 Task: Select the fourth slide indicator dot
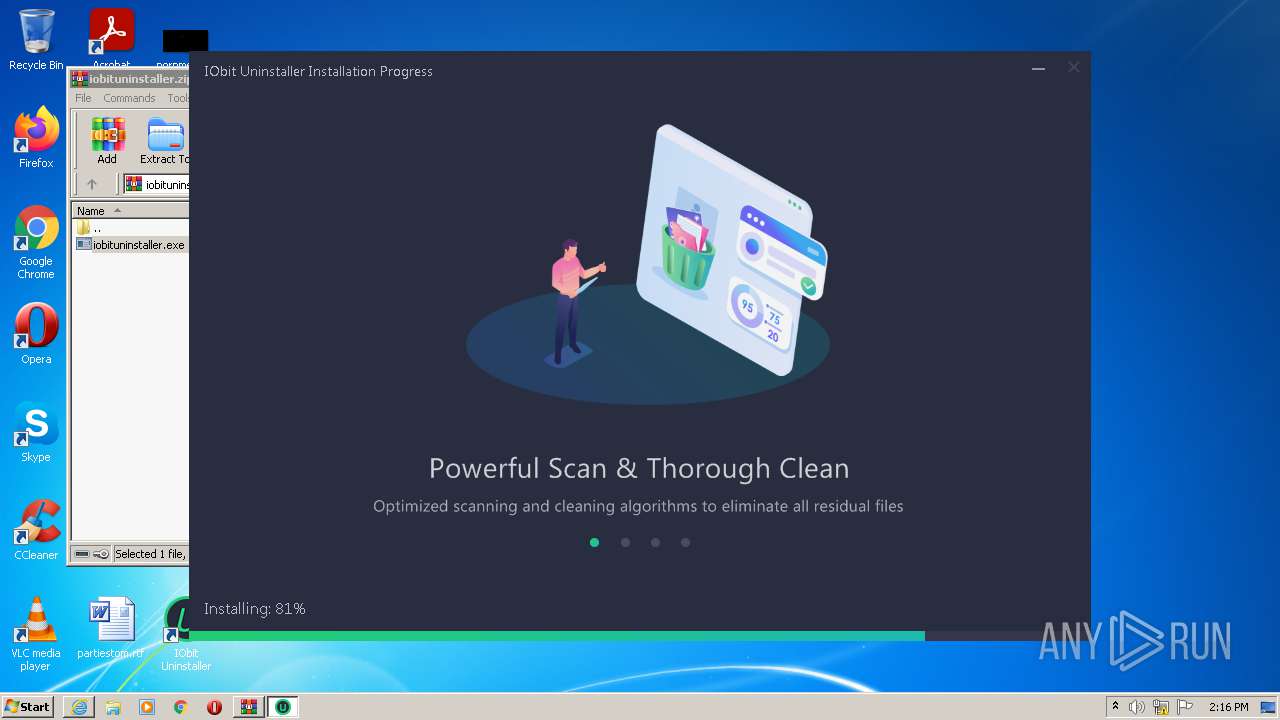685,542
